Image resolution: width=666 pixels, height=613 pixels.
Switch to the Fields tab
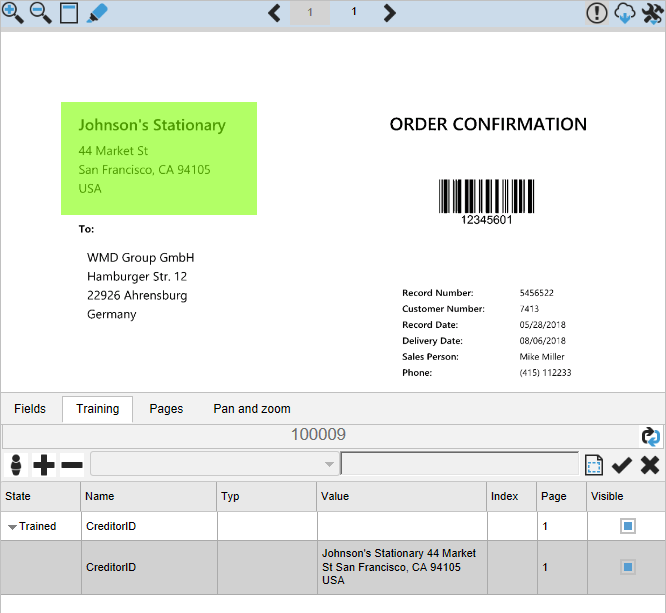click(x=30, y=409)
